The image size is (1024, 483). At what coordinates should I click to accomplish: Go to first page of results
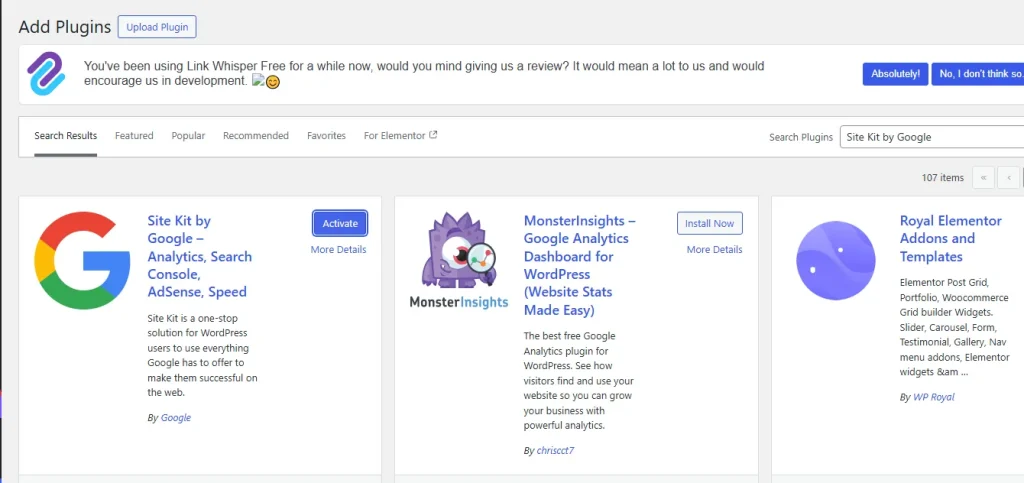(984, 178)
